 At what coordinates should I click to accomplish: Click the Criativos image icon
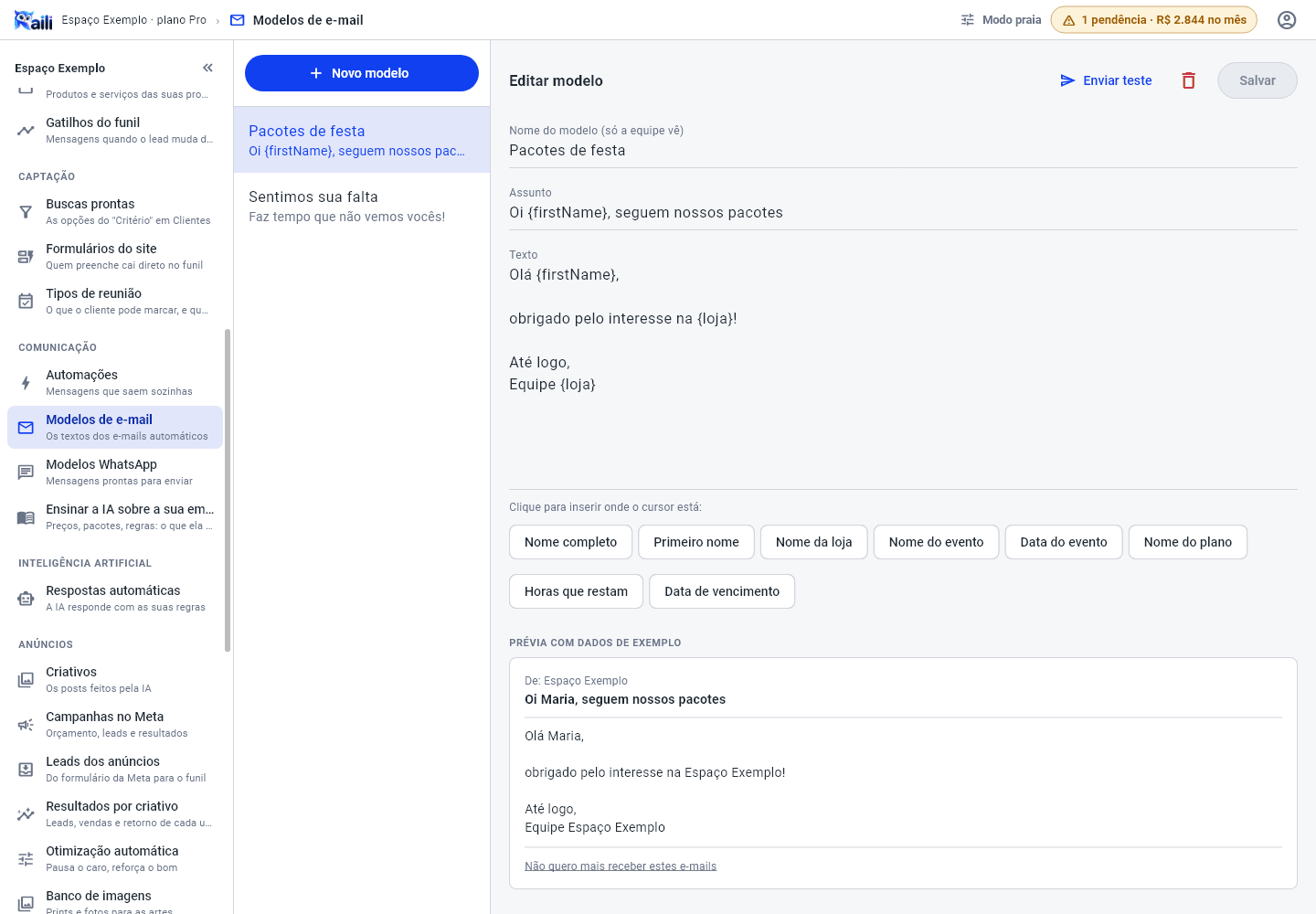(x=26, y=680)
